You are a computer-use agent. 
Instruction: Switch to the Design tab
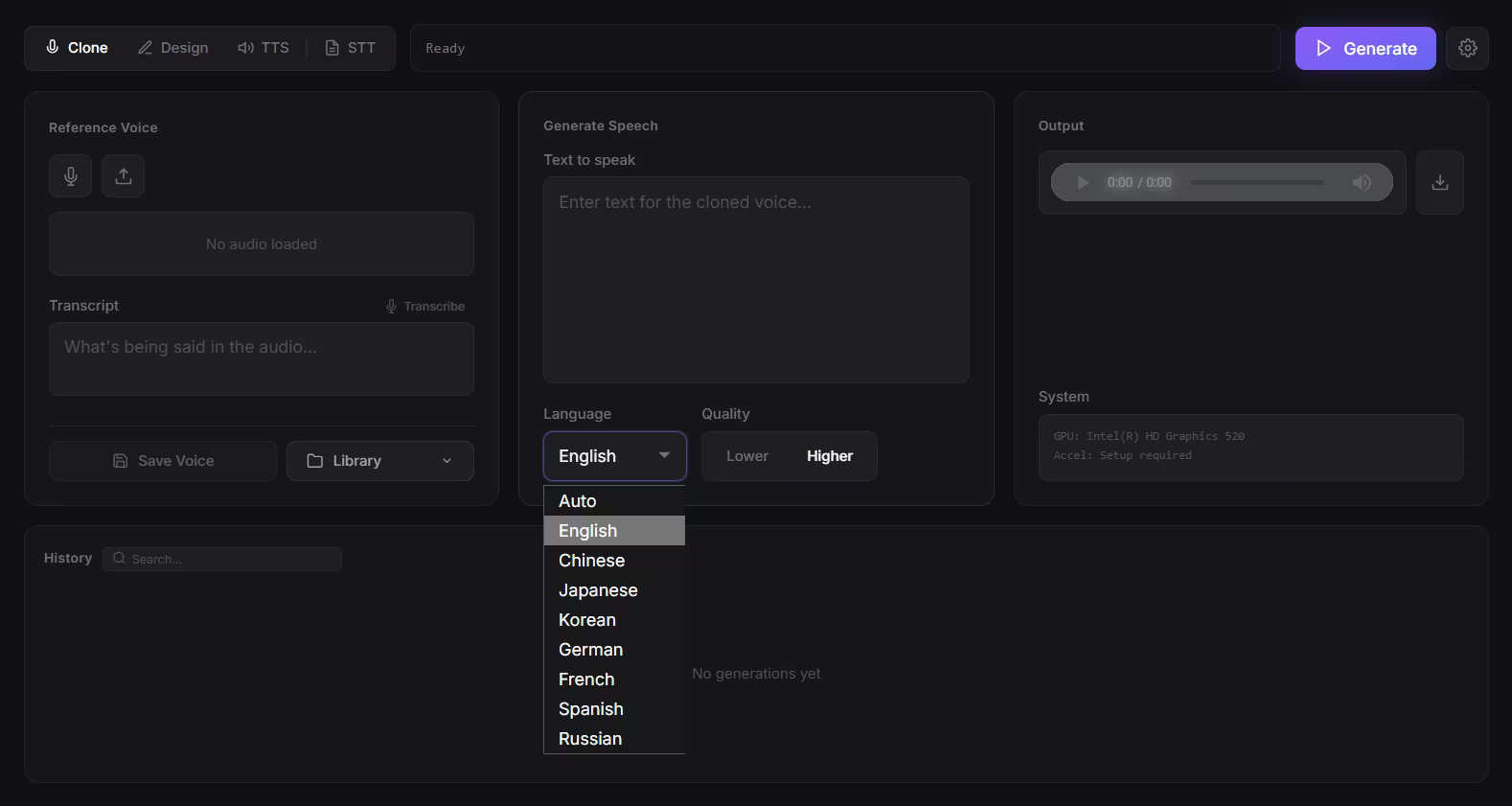(x=173, y=48)
